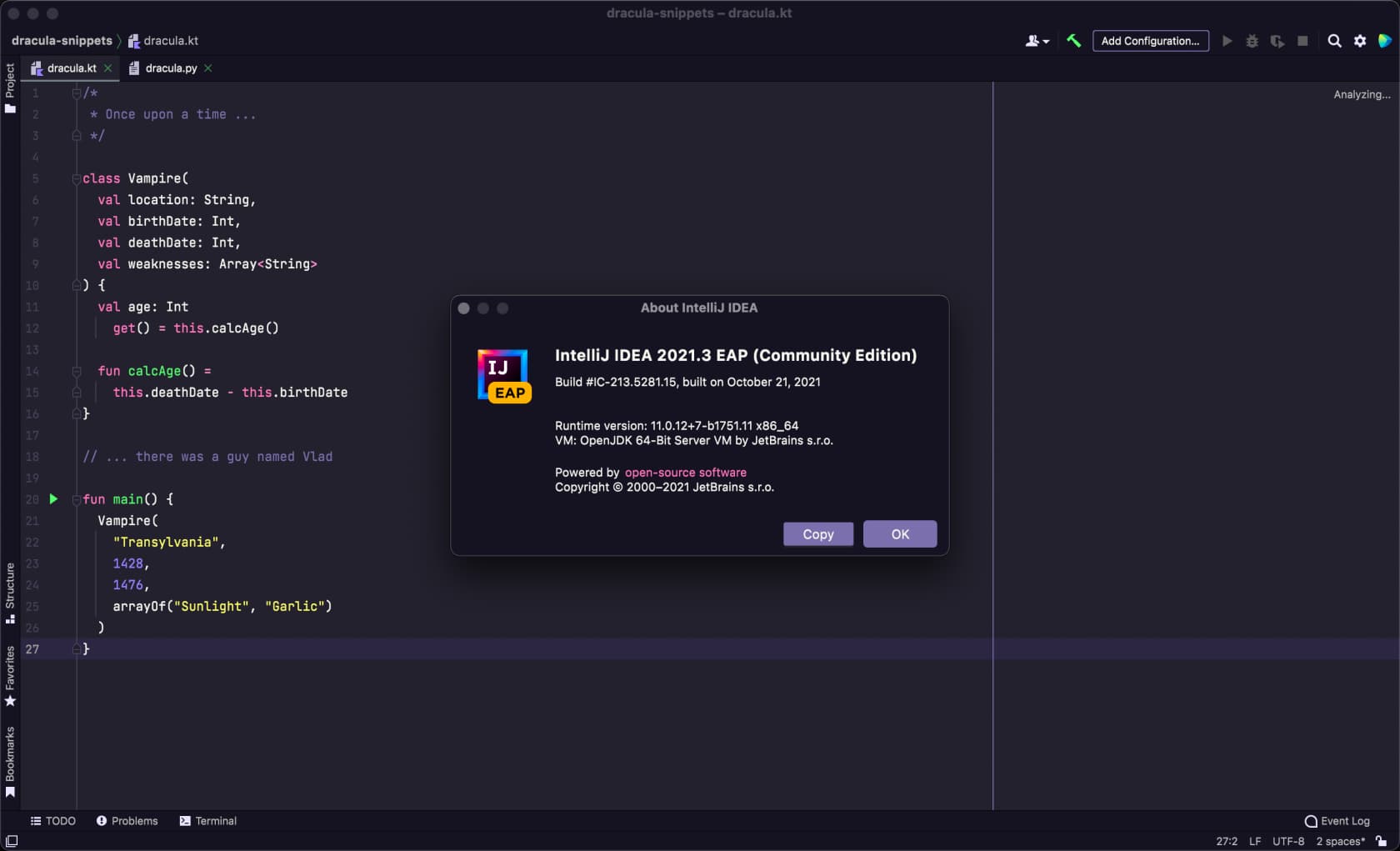Collapse the 'Once upon a time' comment fold

click(76, 93)
